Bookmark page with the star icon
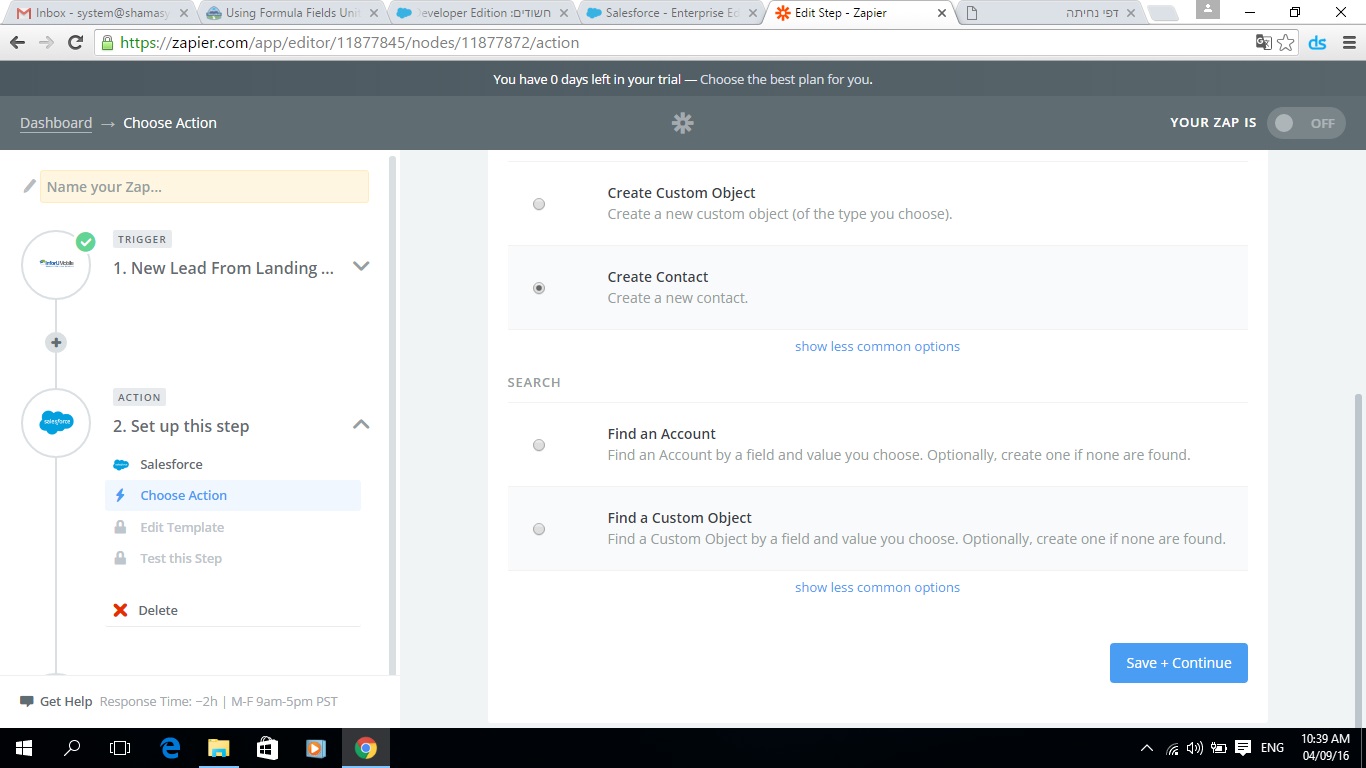Viewport: 1366px width, 768px height. click(x=1286, y=43)
